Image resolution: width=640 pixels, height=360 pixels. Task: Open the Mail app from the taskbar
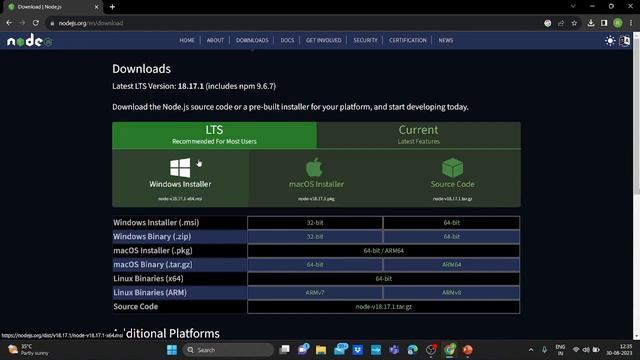click(x=340, y=349)
